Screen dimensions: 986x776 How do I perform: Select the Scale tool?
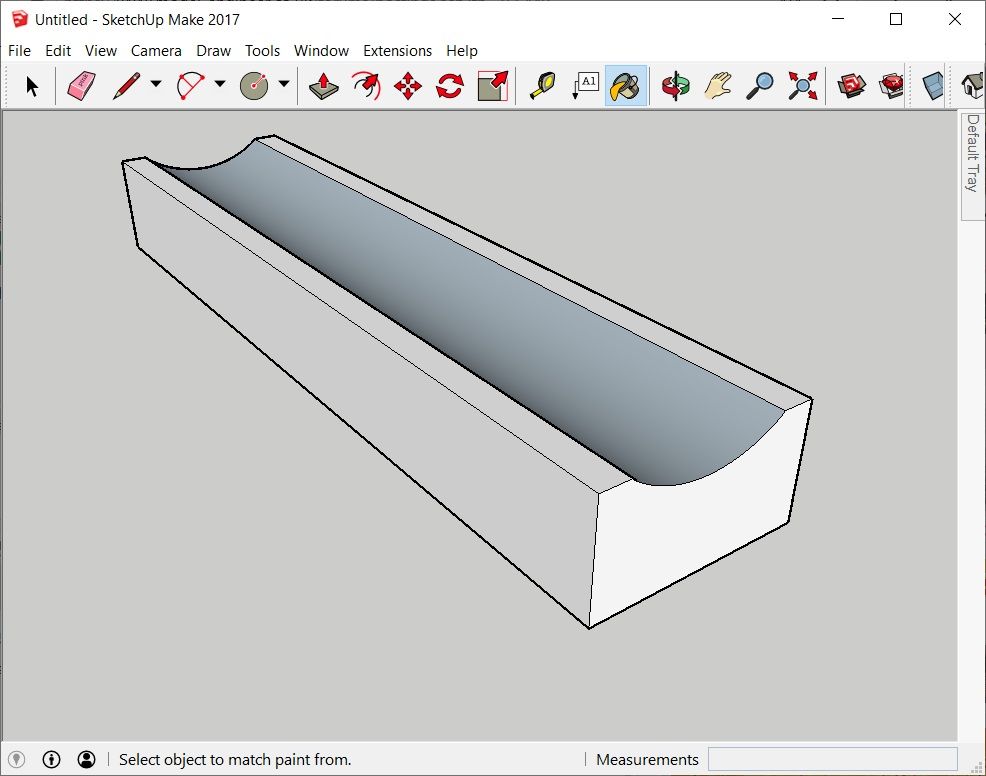point(492,86)
